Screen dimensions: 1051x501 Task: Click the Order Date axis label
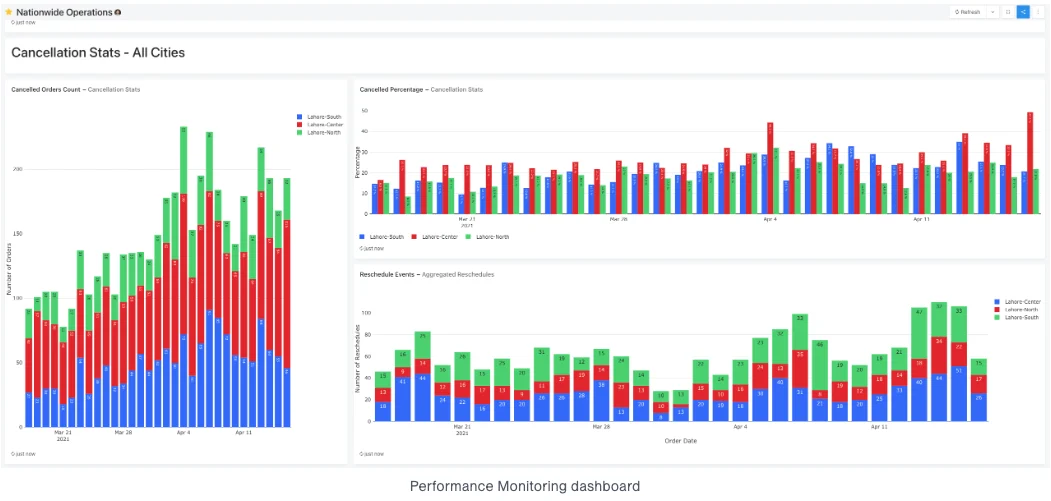point(681,441)
